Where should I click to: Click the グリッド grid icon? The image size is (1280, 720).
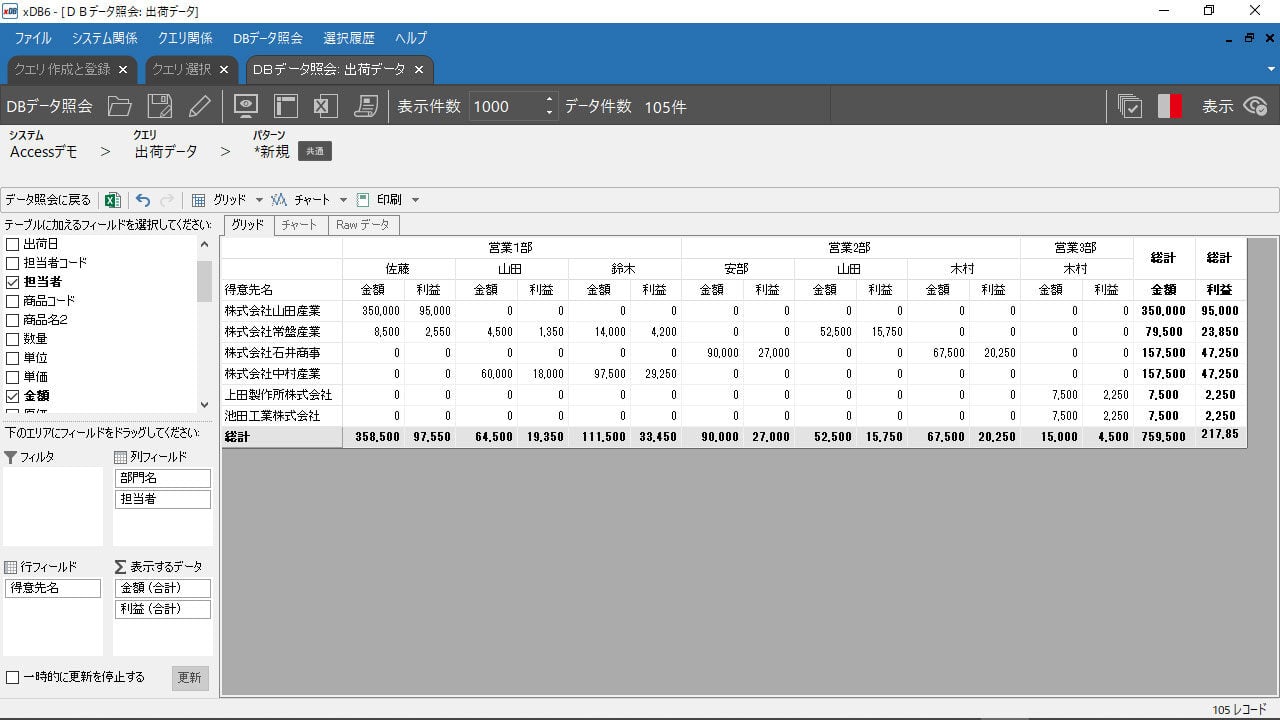[x=199, y=200]
